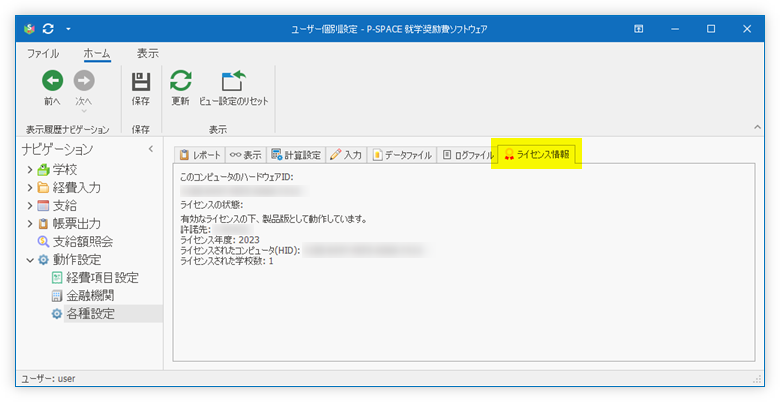Open Payment amount inquiry (支給額照会) item
Viewport: 780px width, 402px height.
[x=83, y=241]
